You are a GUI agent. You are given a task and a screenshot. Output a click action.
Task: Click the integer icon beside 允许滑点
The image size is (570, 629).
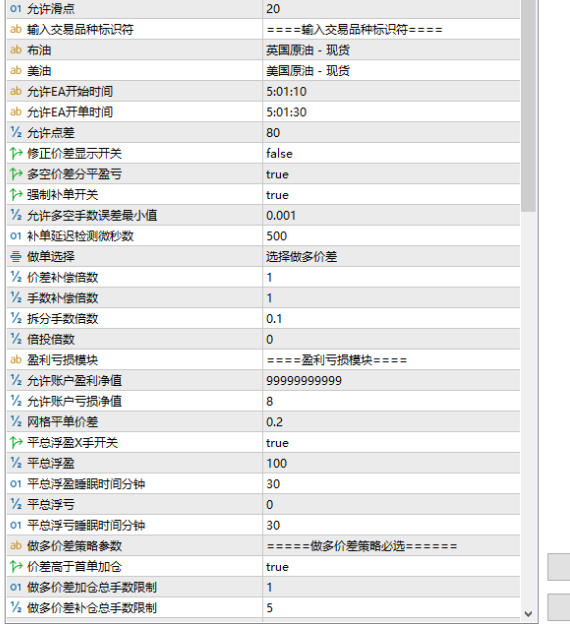[x=16, y=9]
